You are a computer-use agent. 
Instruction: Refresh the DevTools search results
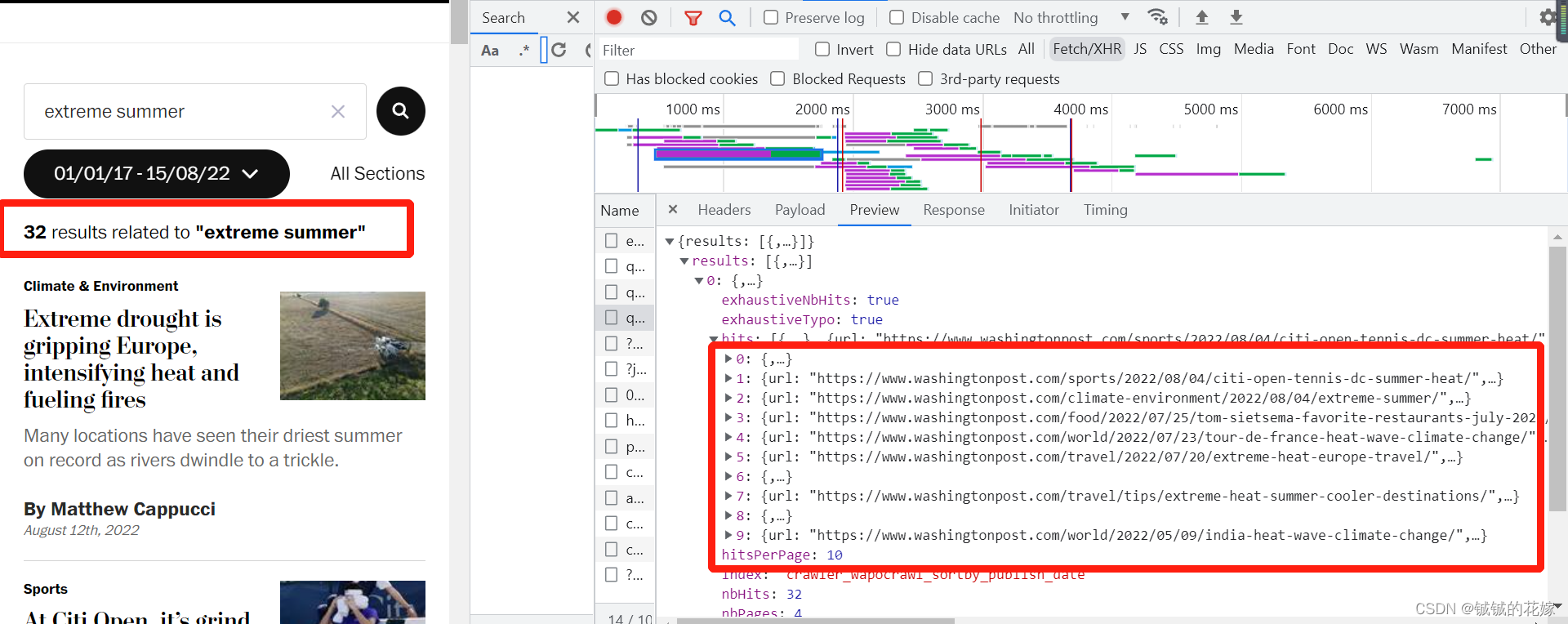[x=559, y=50]
